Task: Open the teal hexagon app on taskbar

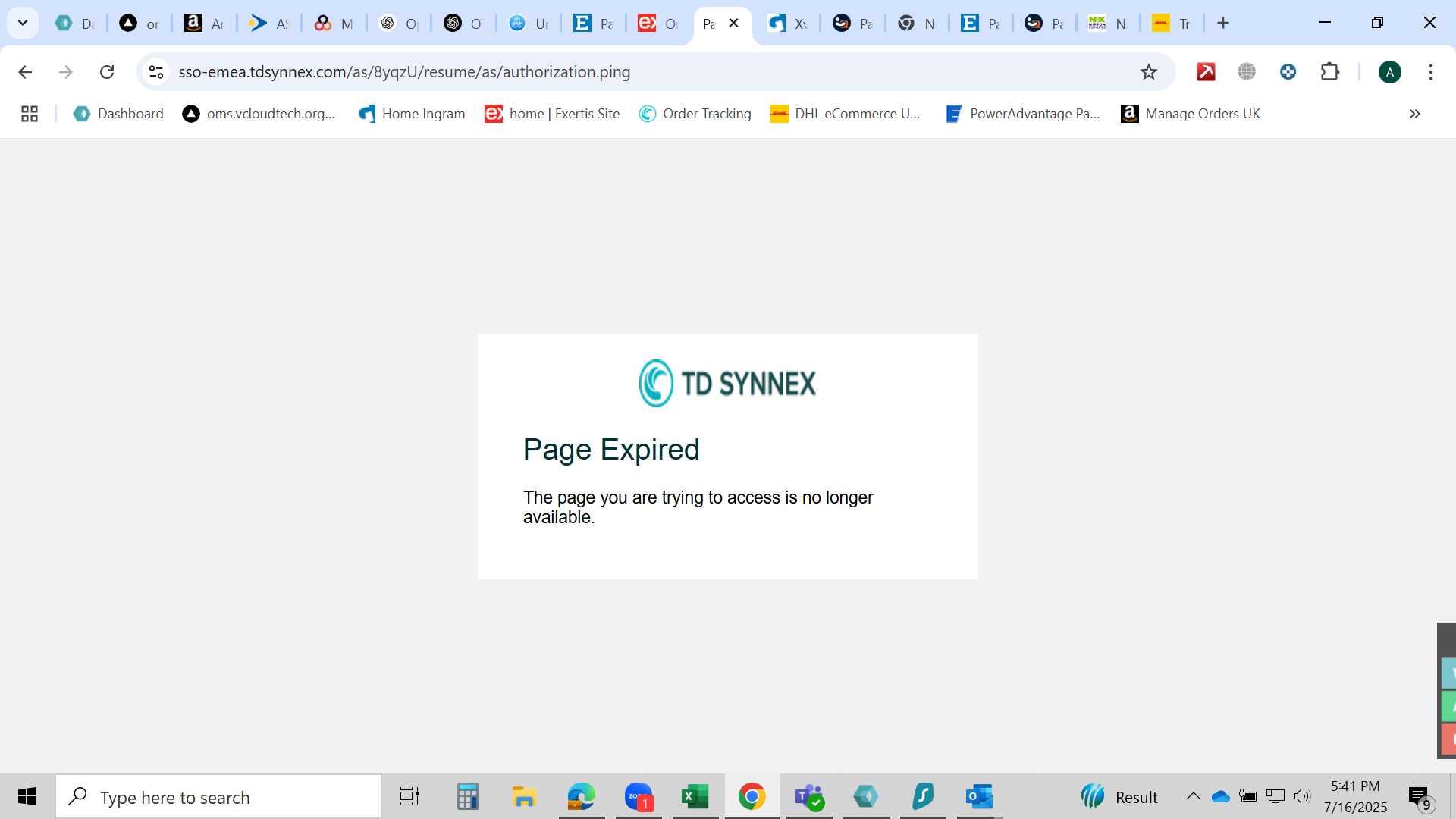Action: [x=866, y=797]
